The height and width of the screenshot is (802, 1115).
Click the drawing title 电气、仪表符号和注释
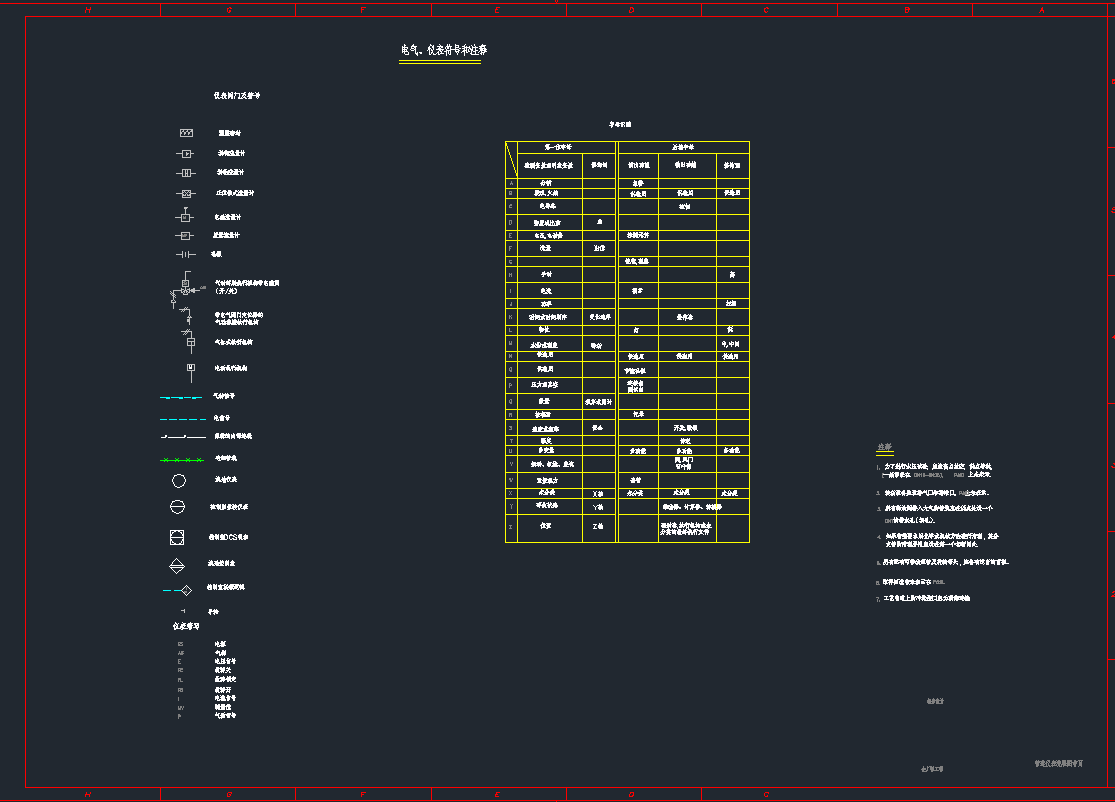443,50
